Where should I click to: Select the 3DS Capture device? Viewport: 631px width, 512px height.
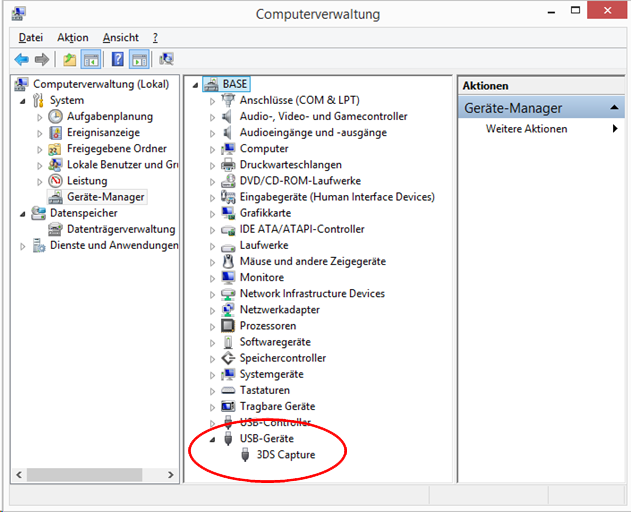point(286,454)
